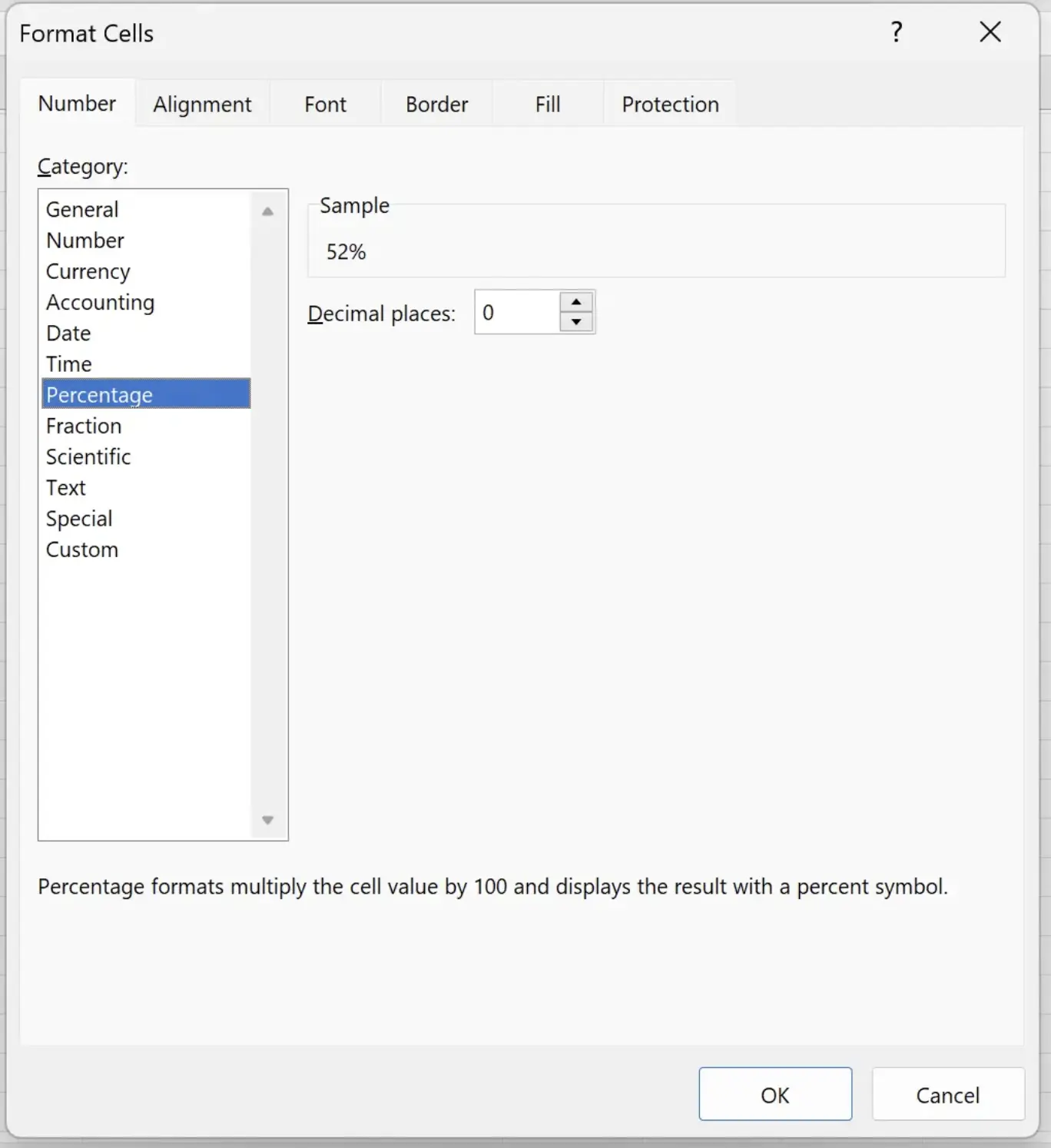Open the Font tab
The image size is (1051, 1148).
pos(325,105)
